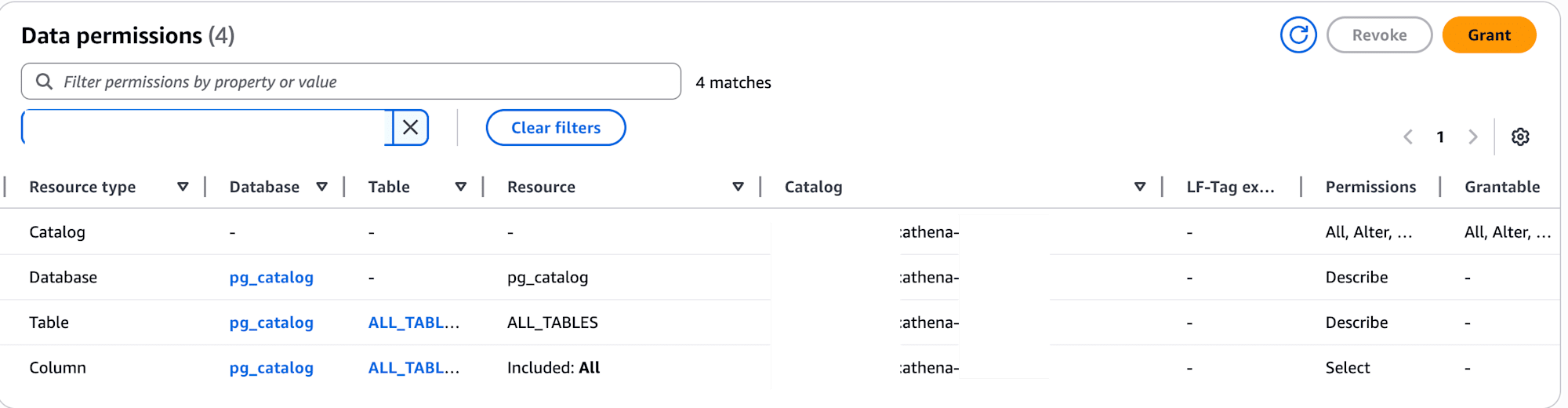Open ALL_TABL… link in the Table row
This screenshot has height=408, width=1568.
point(413,322)
